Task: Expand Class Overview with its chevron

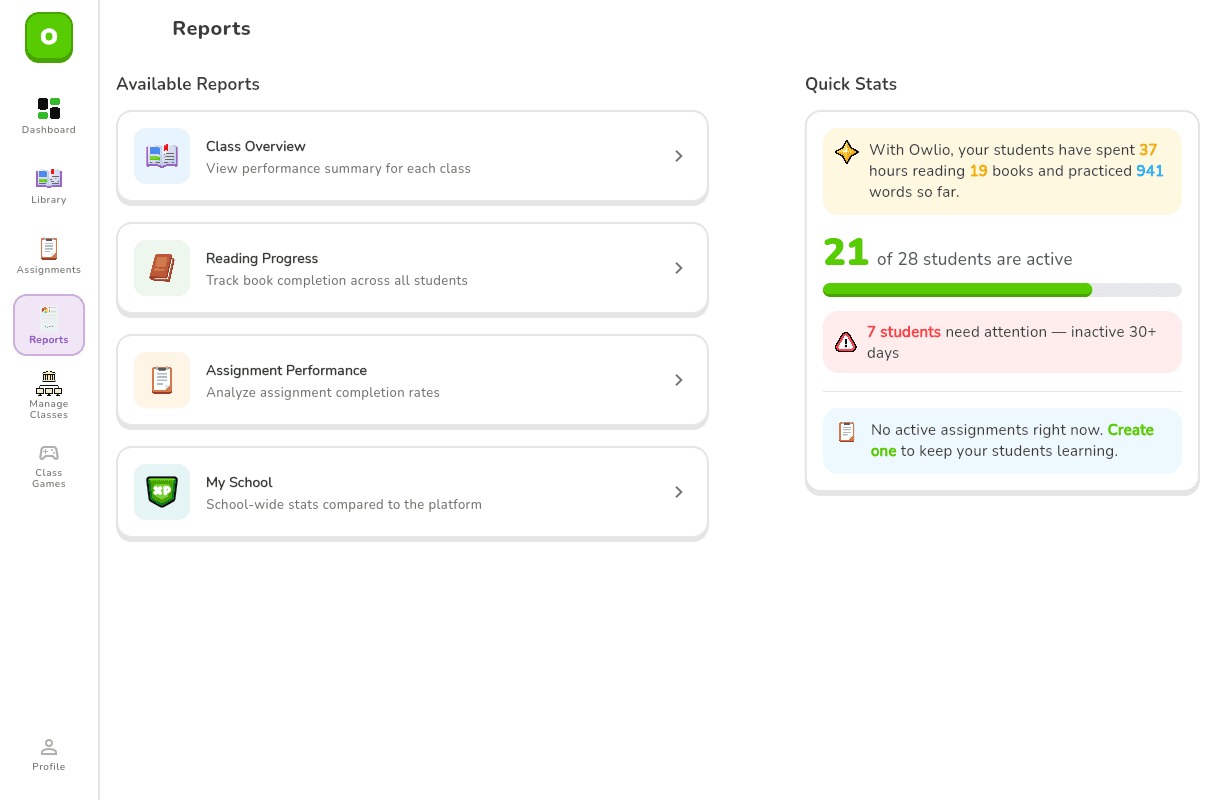Action: pyautogui.click(x=678, y=156)
